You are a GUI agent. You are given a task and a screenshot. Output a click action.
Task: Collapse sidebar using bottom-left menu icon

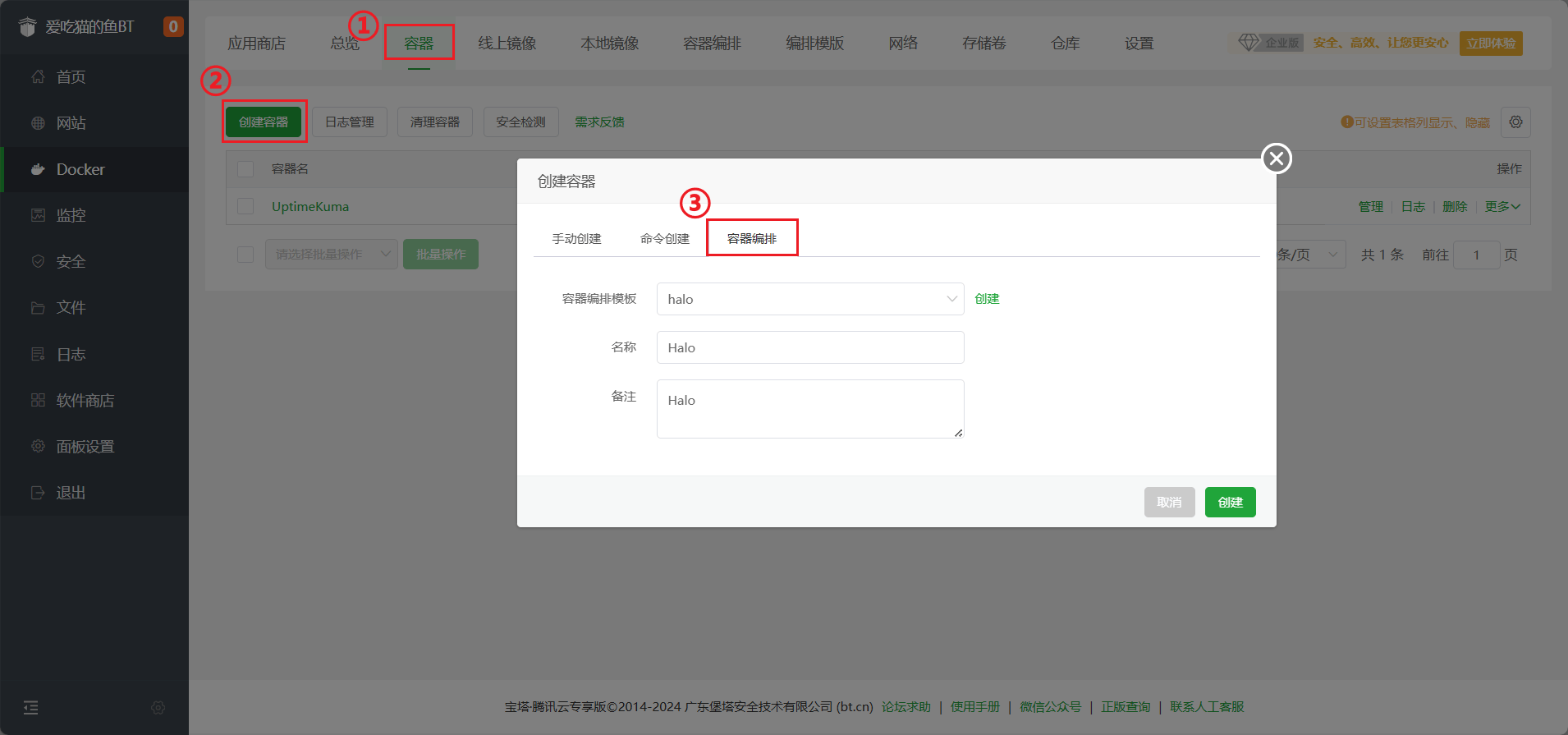point(30,707)
